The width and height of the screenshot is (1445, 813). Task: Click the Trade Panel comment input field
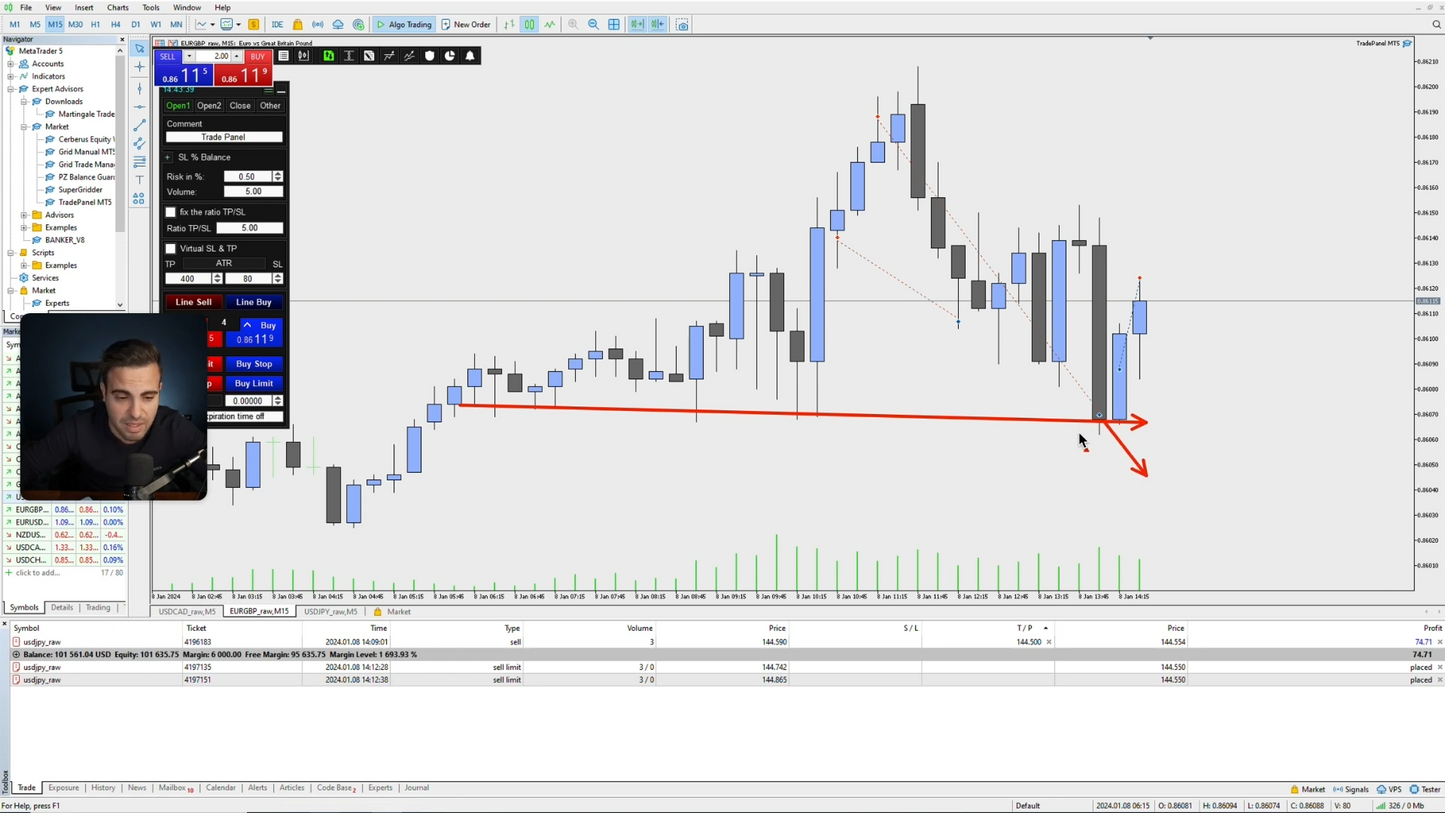[222, 136]
